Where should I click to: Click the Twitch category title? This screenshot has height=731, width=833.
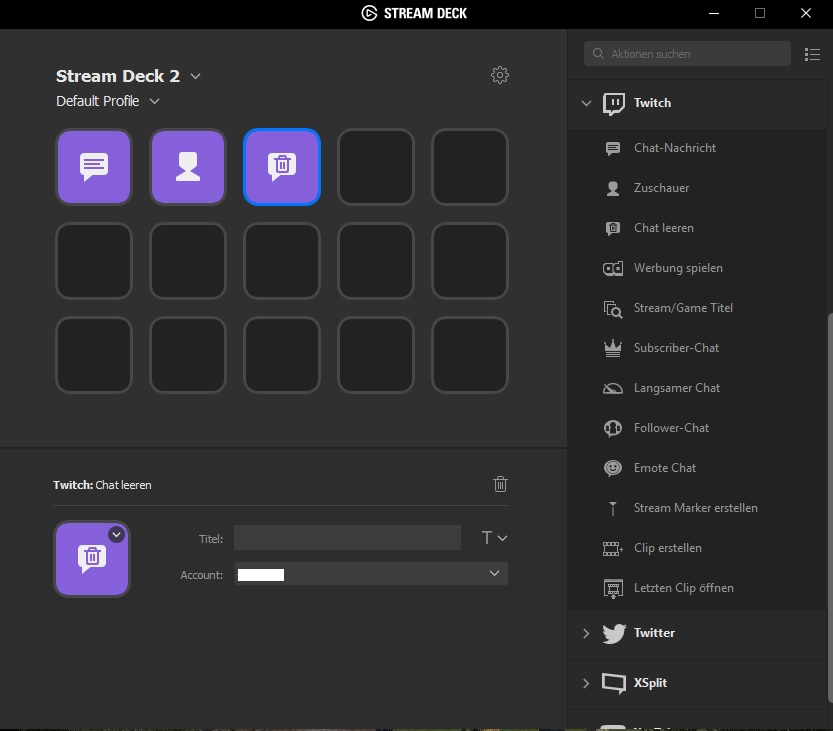[x=652, y=103]
